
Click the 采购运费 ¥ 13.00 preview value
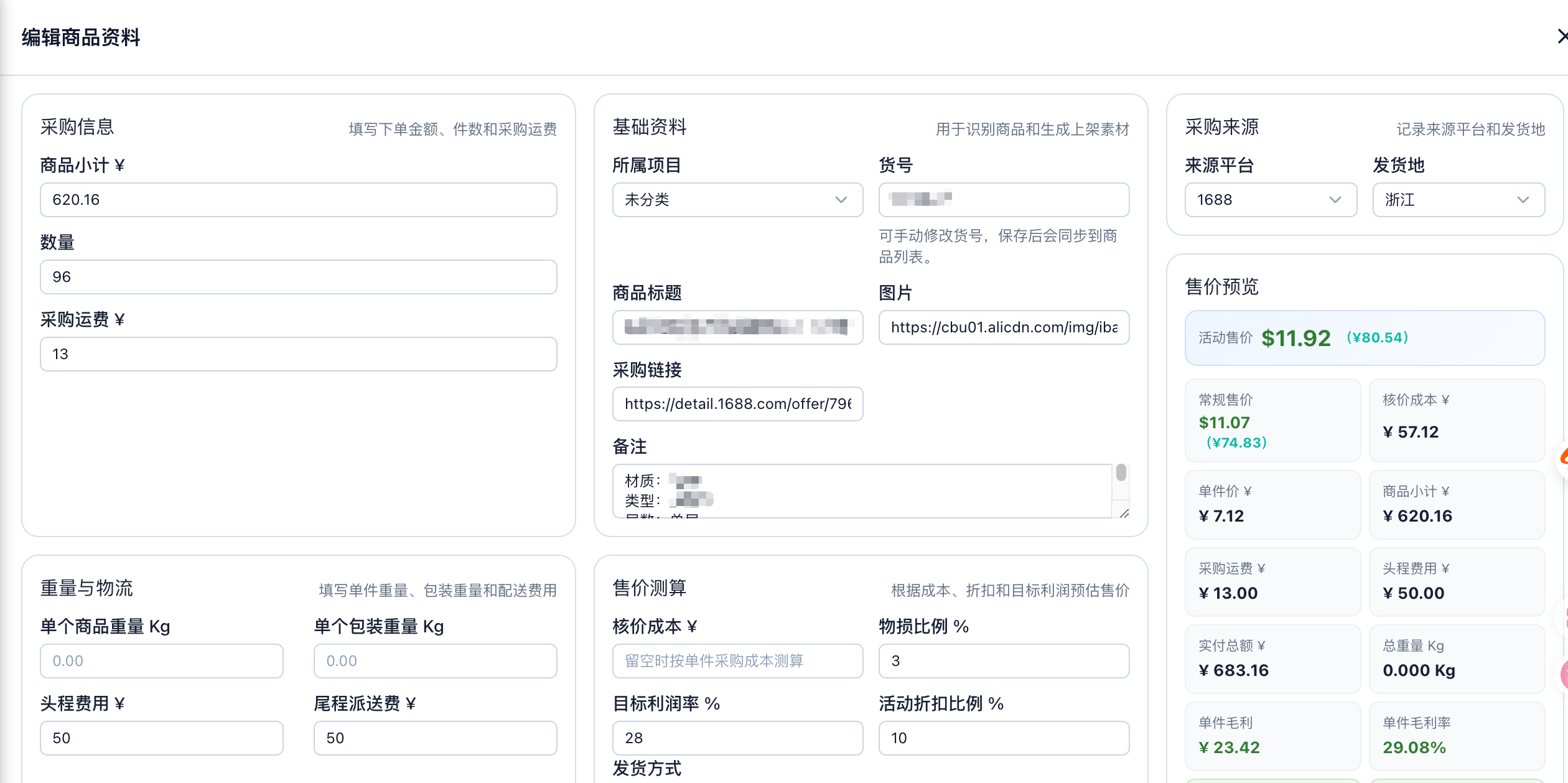(1228, 593)
